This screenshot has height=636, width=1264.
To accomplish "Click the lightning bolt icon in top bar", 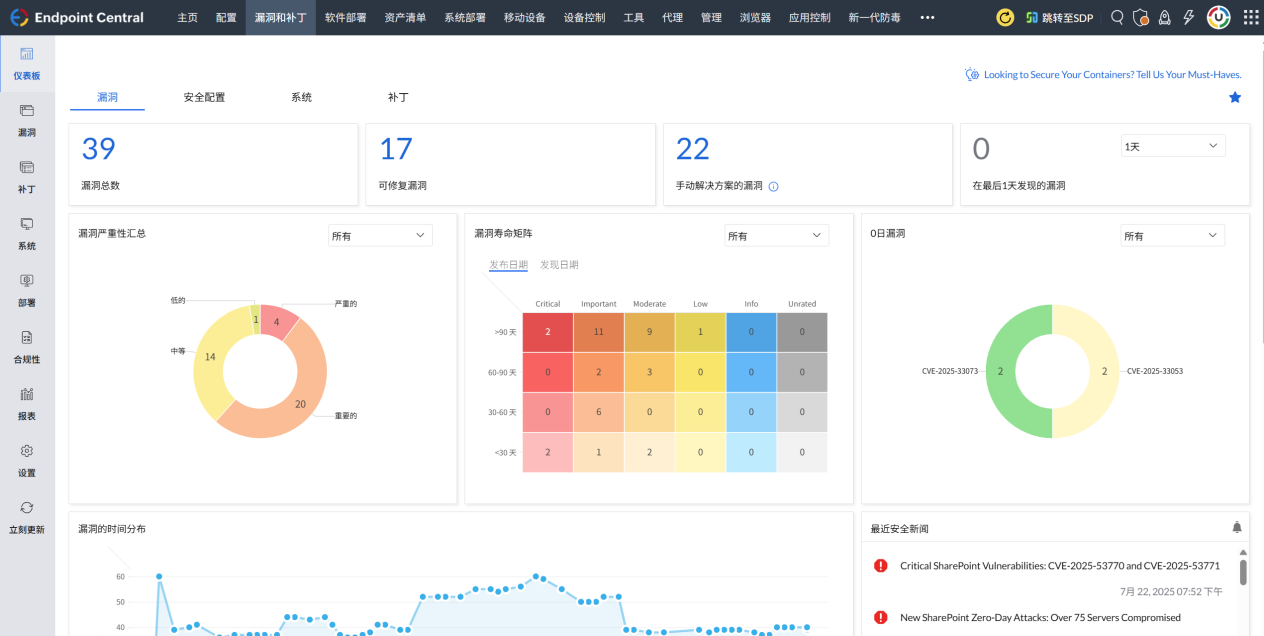I will (1187, 17).
